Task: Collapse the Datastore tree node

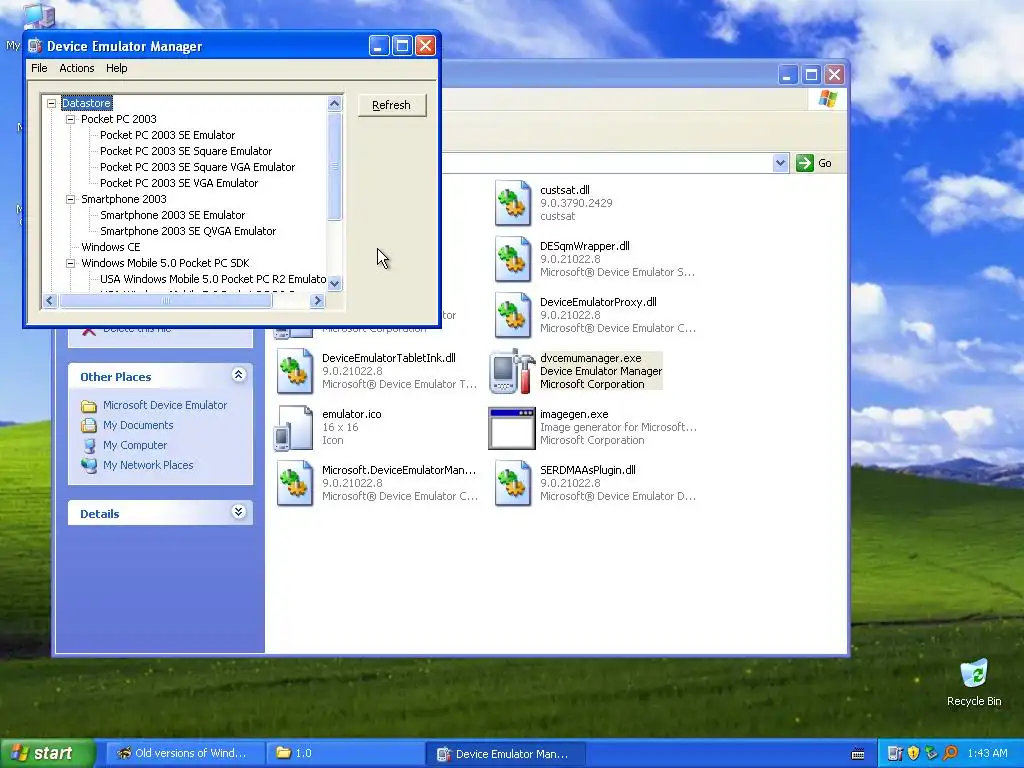Action: point(51,103)
